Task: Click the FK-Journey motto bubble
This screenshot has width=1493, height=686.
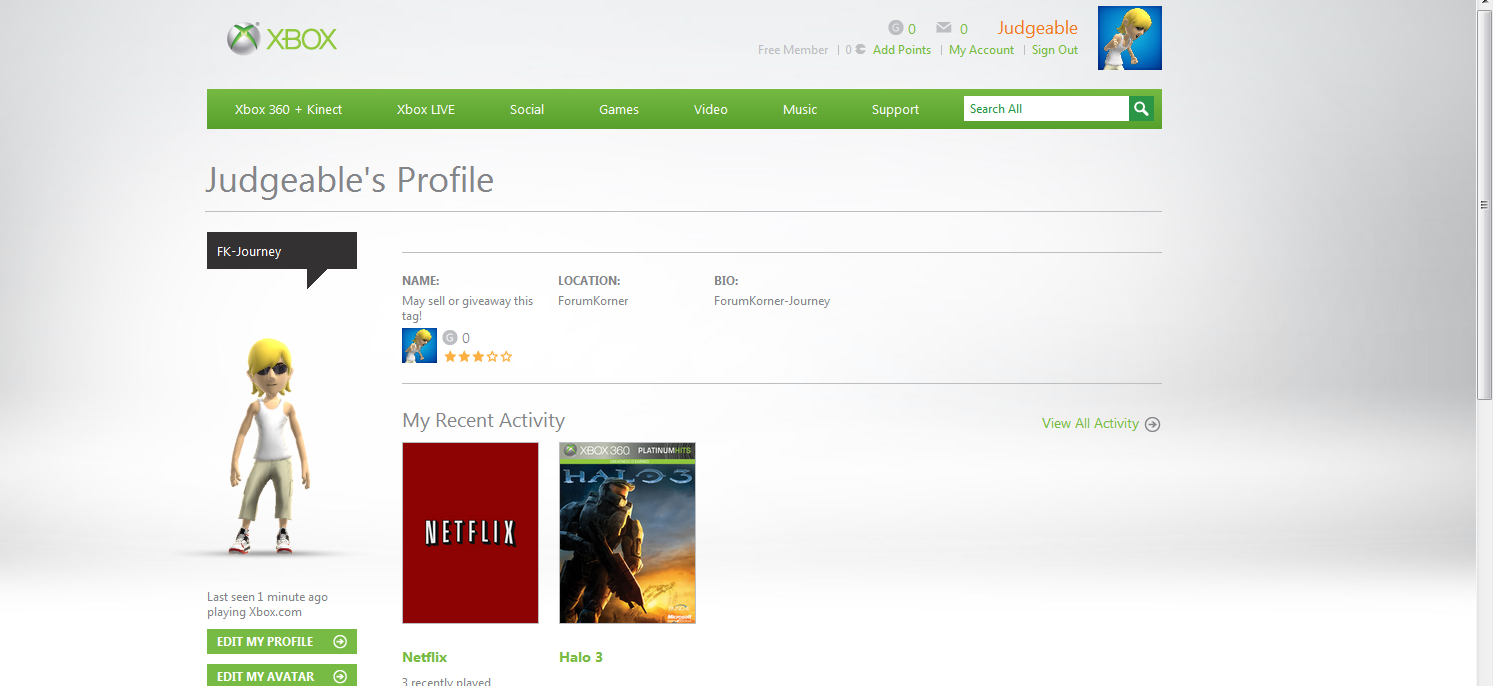Action: click(282, 252)
